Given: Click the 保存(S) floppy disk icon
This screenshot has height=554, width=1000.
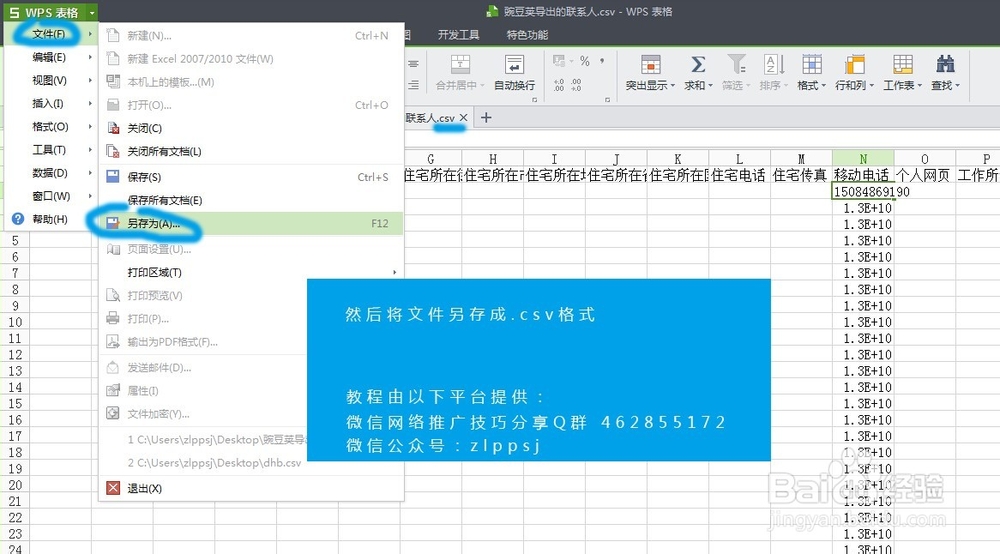Looking at the screenshot, I should coord(113,177).
